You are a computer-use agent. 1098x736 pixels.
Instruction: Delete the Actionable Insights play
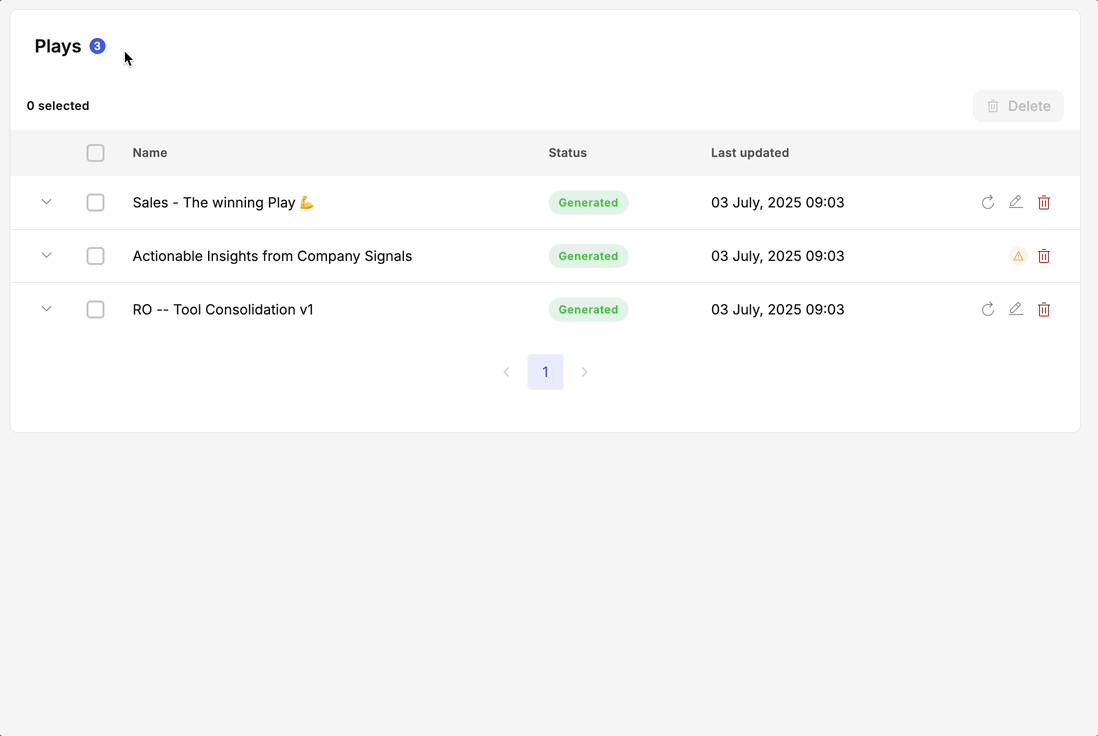(1044, 256)
